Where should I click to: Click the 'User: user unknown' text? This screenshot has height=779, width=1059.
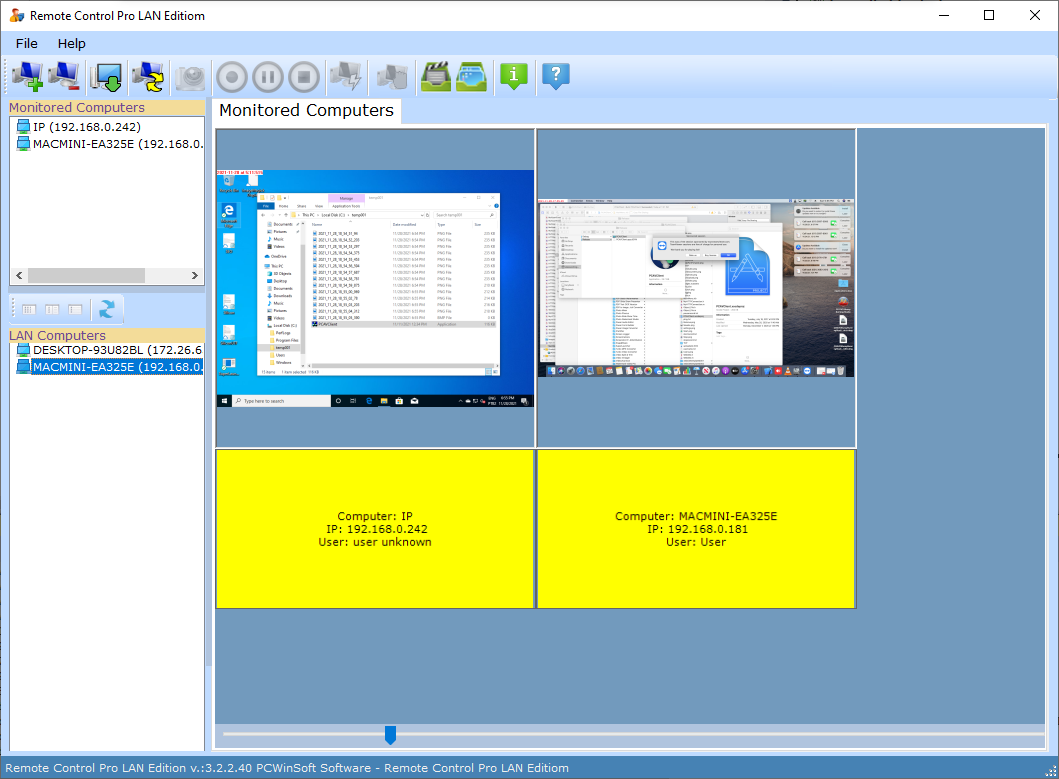(375, 542)
